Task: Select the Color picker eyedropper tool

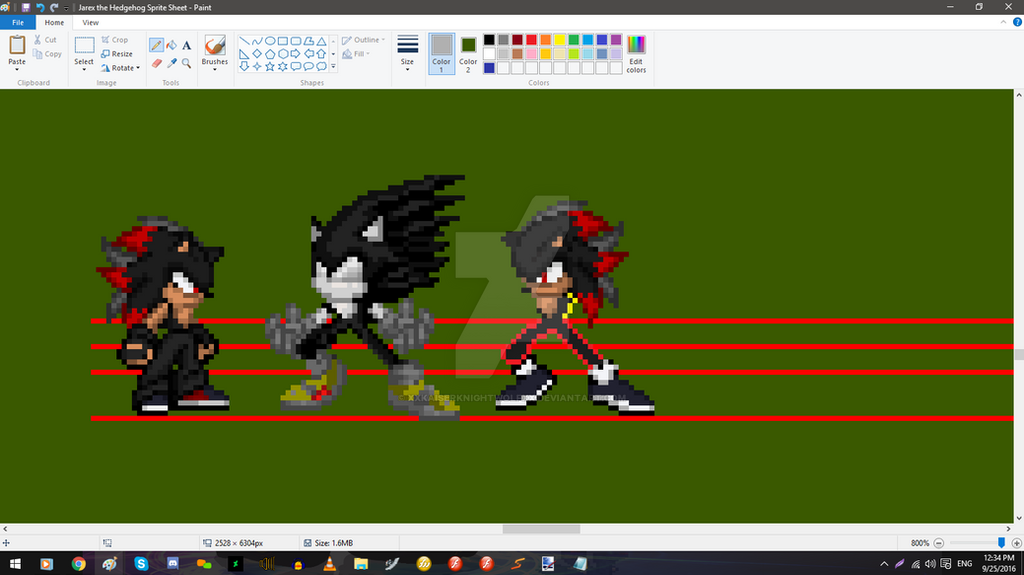Action: coord(172,63)
